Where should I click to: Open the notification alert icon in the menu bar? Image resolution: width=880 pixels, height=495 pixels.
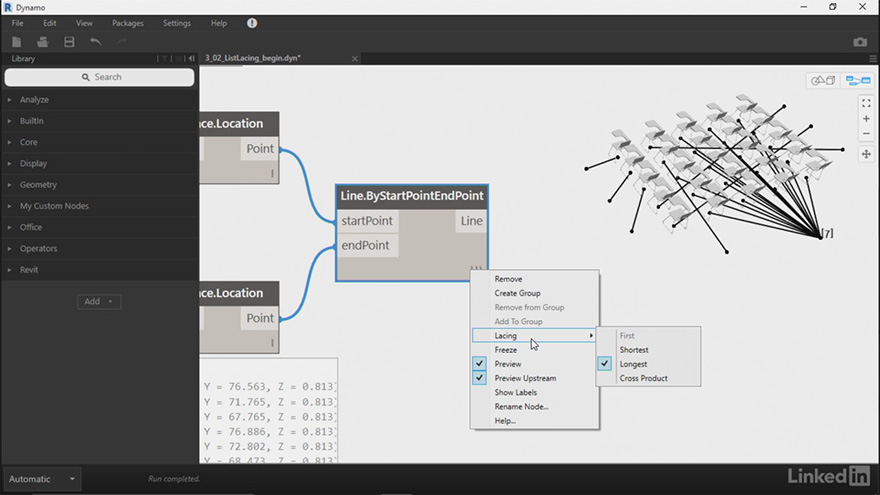point(252,23)
